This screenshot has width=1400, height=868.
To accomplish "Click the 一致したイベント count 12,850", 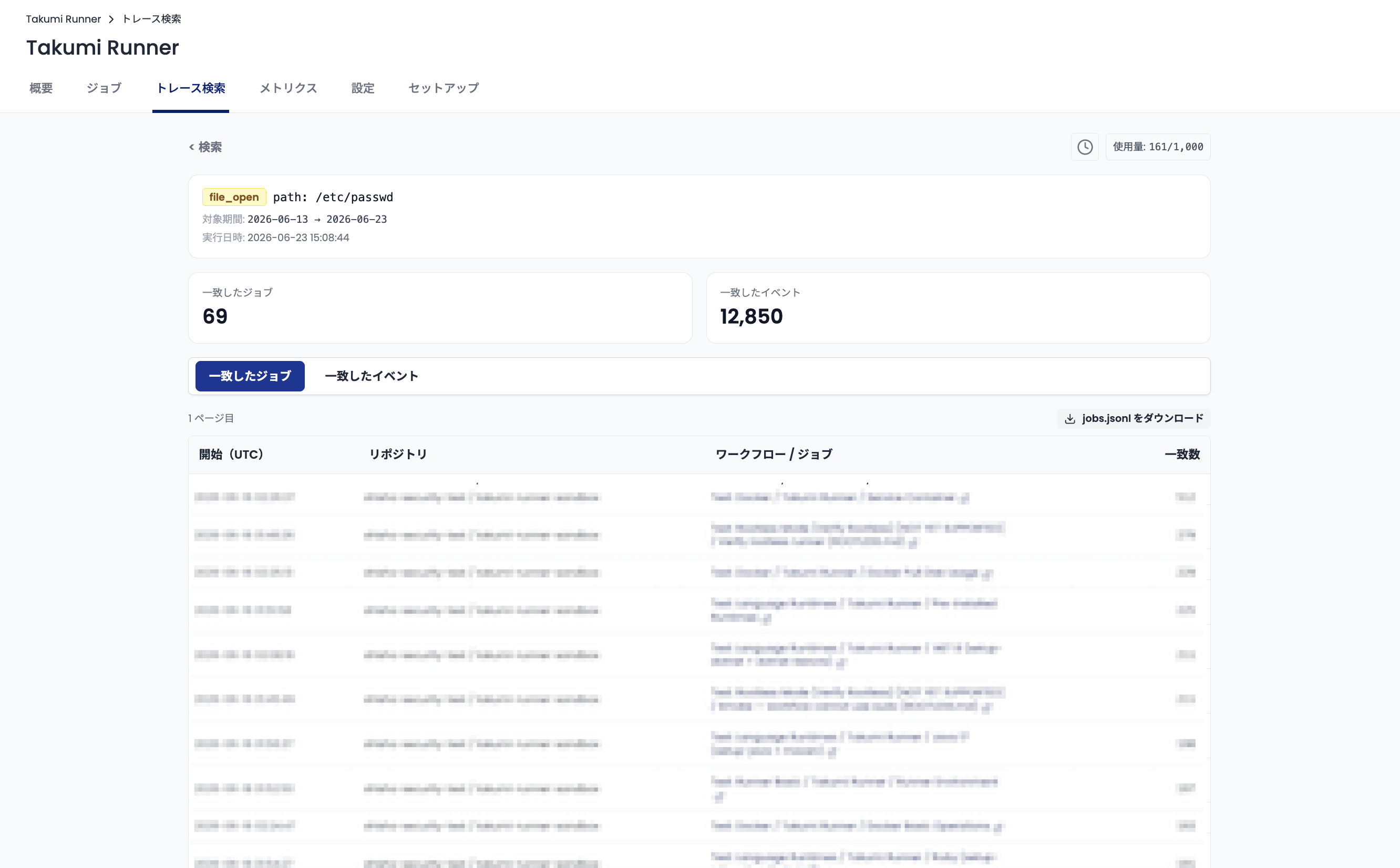I will click(x=752, y=316).
